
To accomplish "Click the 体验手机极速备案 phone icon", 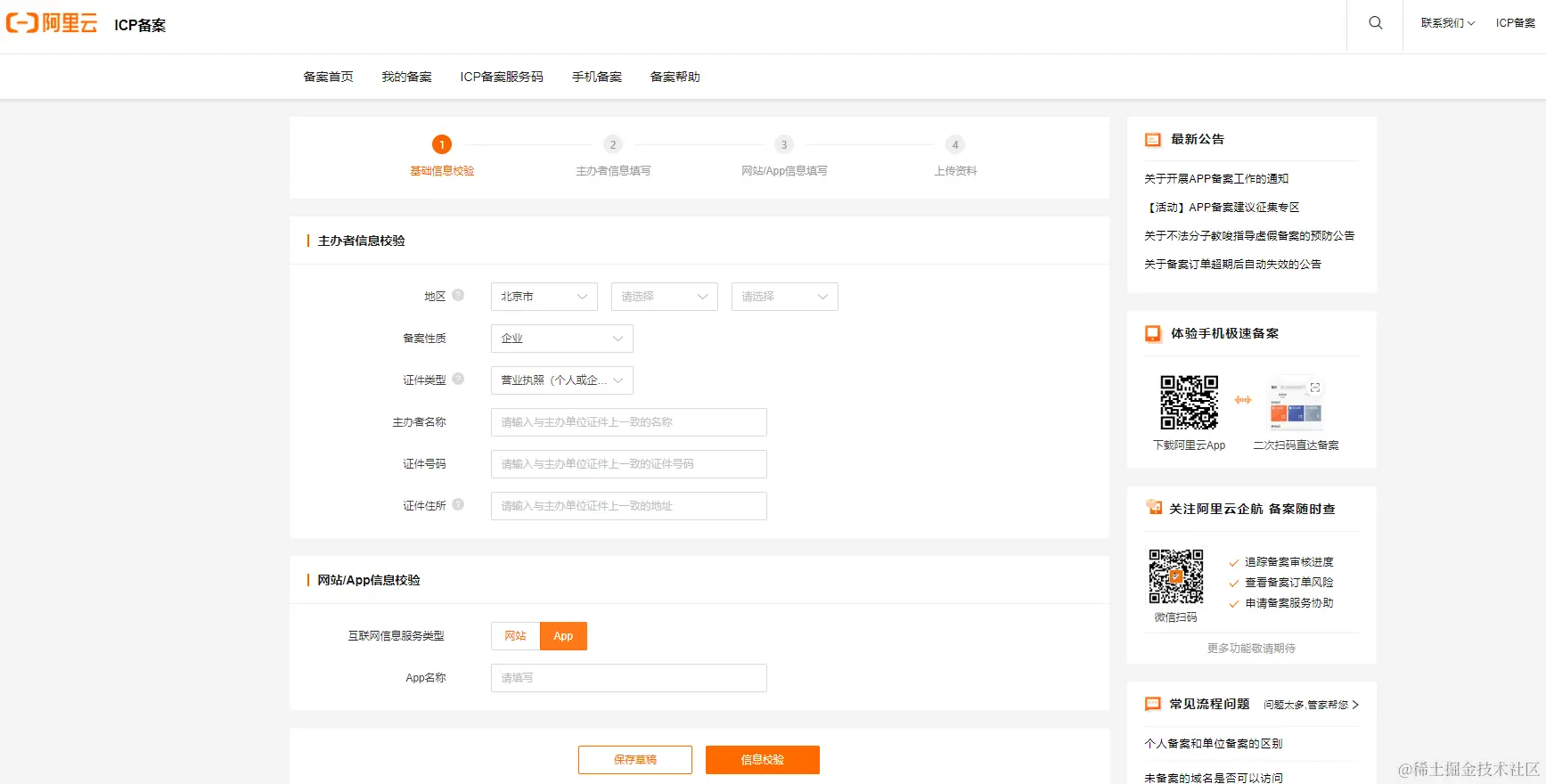I will (1153, 333).
